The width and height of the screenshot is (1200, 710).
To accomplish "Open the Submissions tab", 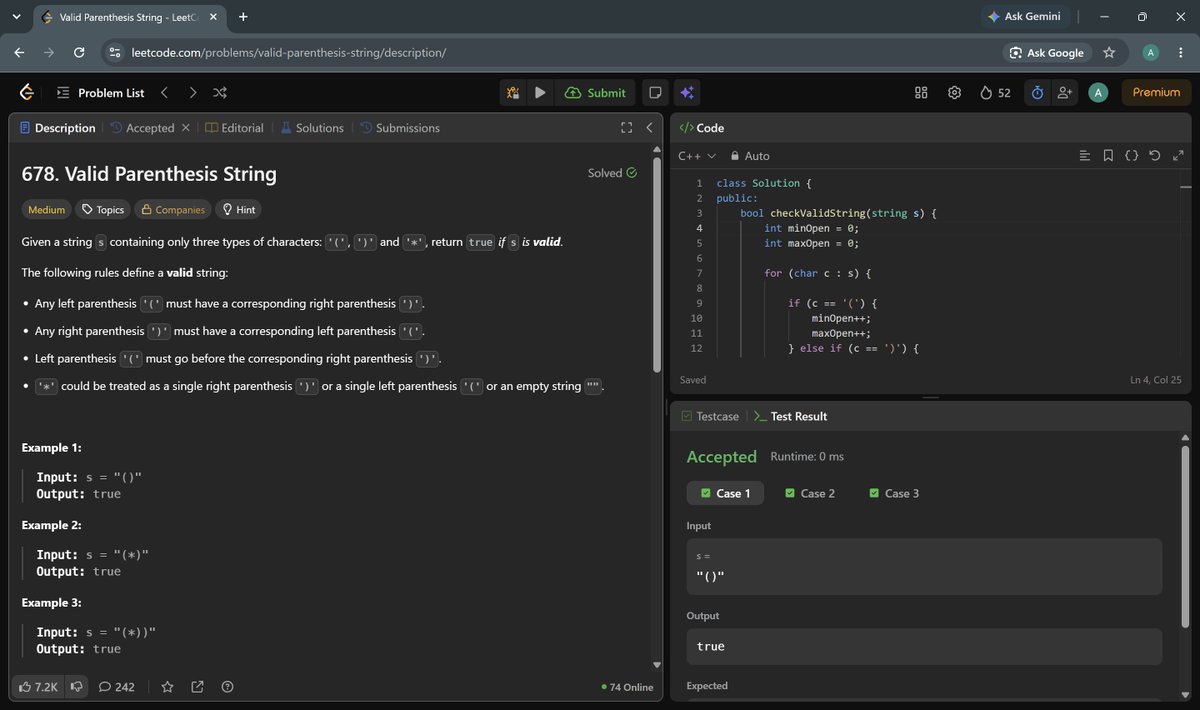I will (x=400, y=128).
